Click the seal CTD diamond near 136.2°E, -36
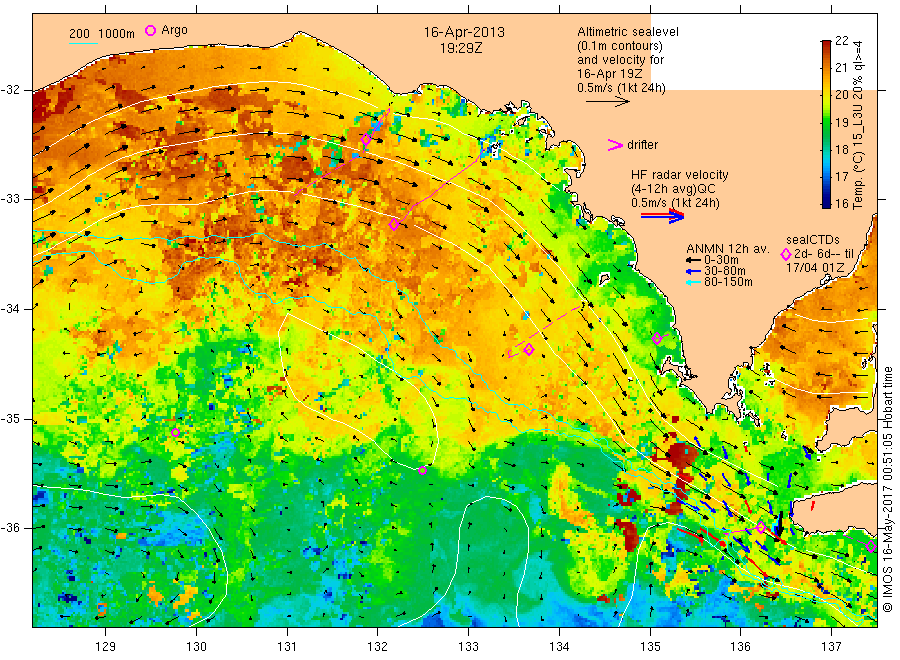 click(761, 527)
